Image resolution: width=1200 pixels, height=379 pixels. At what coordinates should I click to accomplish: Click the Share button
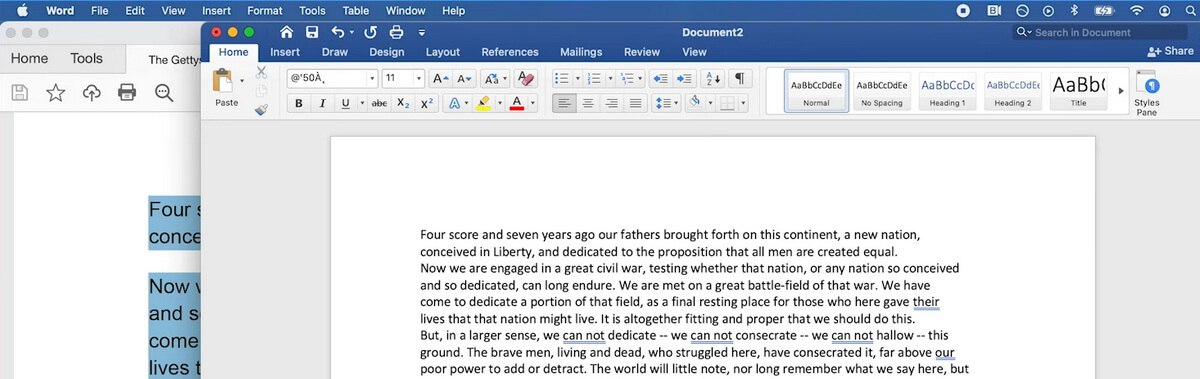(1170, 52)
